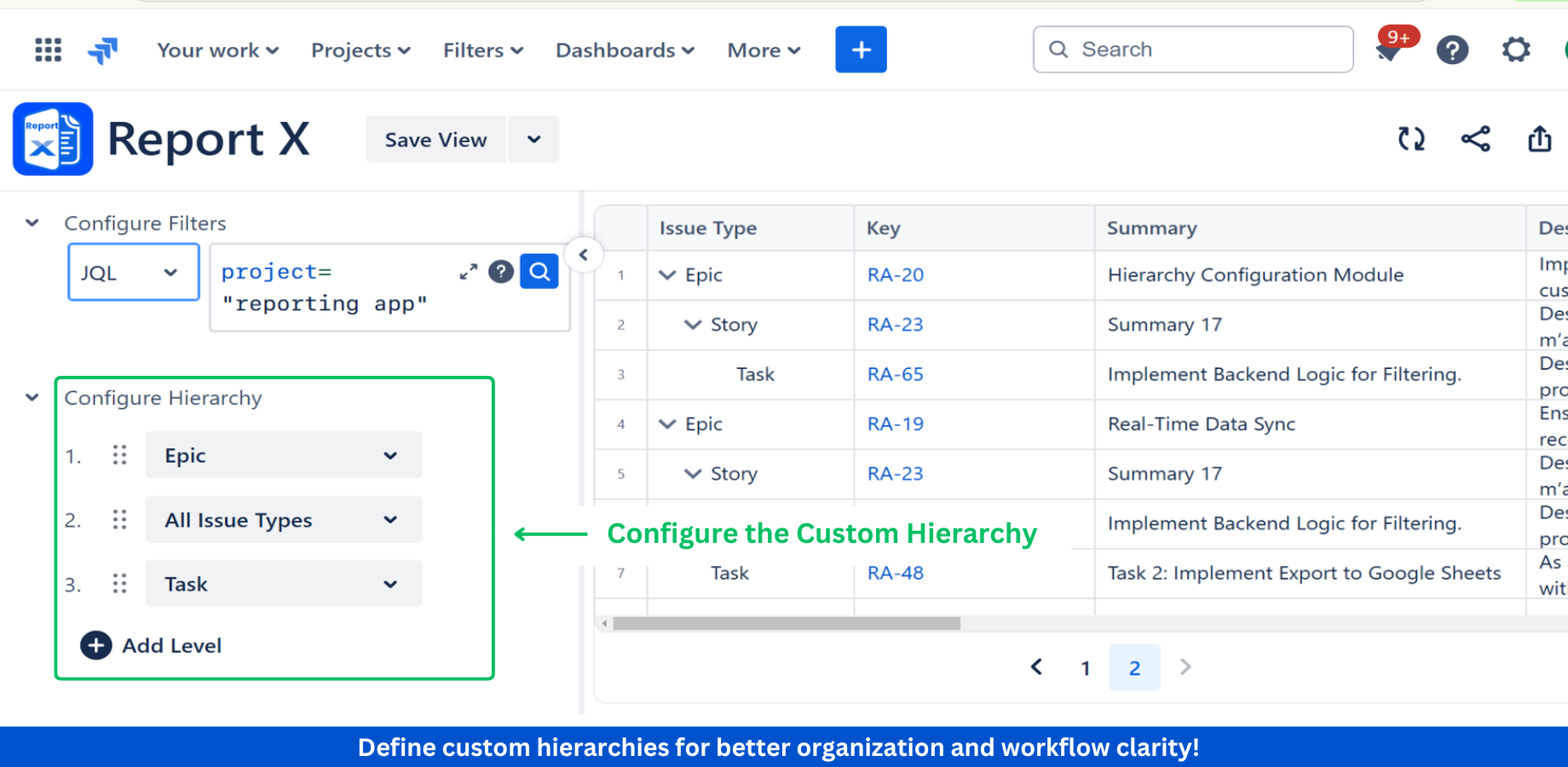The height and width of the screenshot is (767, 1568).
Task: Run the JQL search button
Action: [x=539, y=271]
